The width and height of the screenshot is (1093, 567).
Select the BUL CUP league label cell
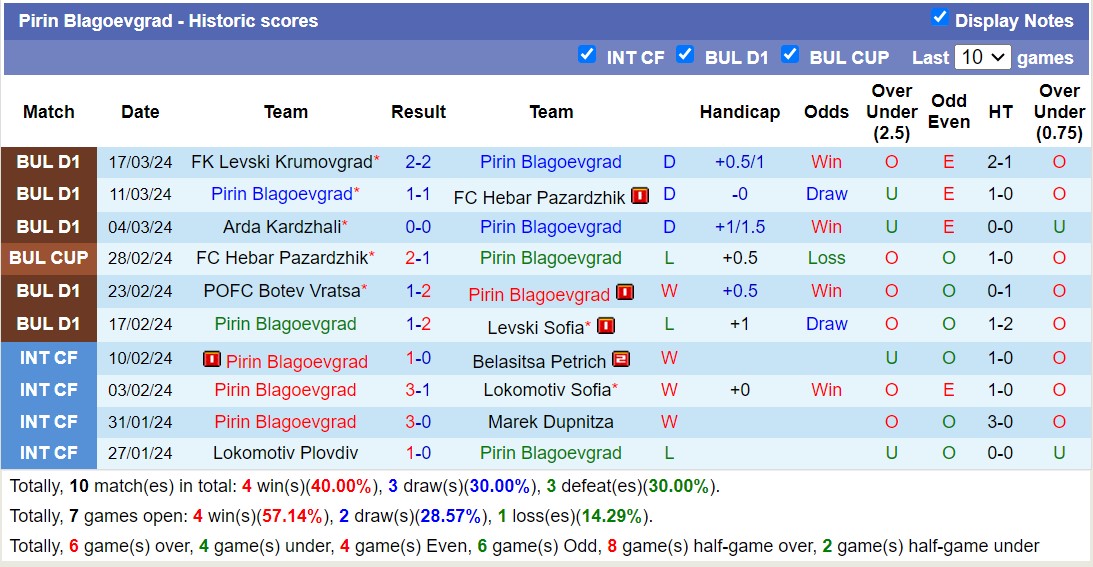tap(49, 258)
